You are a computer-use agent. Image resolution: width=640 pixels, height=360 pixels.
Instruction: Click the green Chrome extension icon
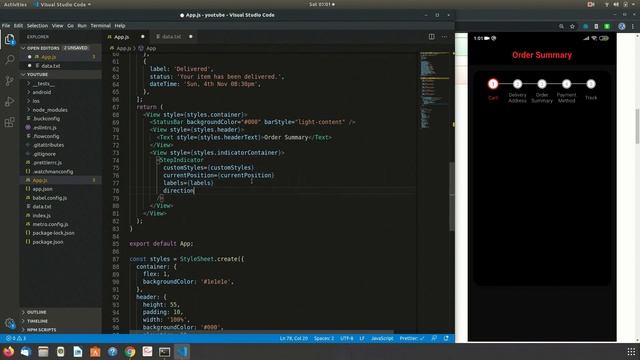pyautogui.click(x=607, y=26)
